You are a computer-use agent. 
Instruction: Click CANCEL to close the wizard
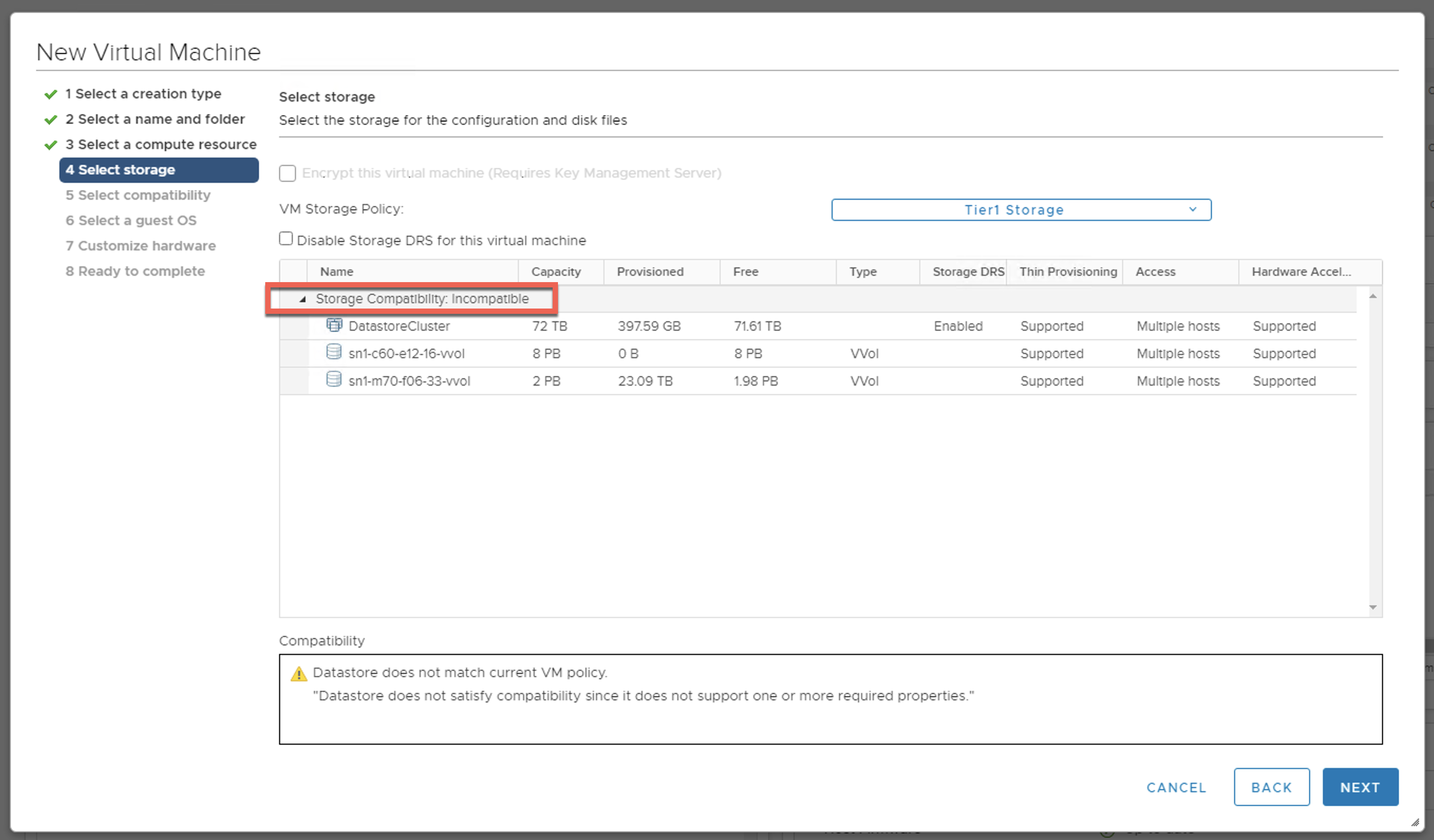pos(1176,788)
